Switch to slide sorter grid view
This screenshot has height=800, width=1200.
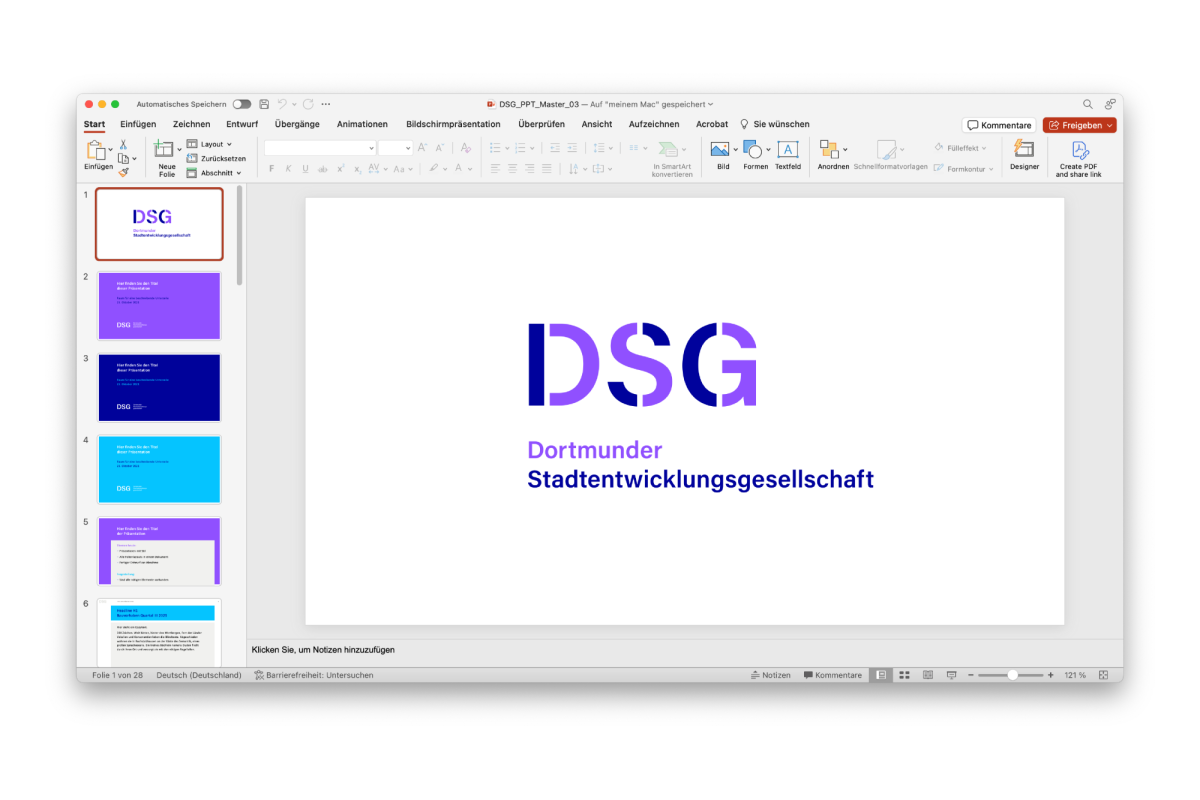pyautogui.click(x=904, y=675)
